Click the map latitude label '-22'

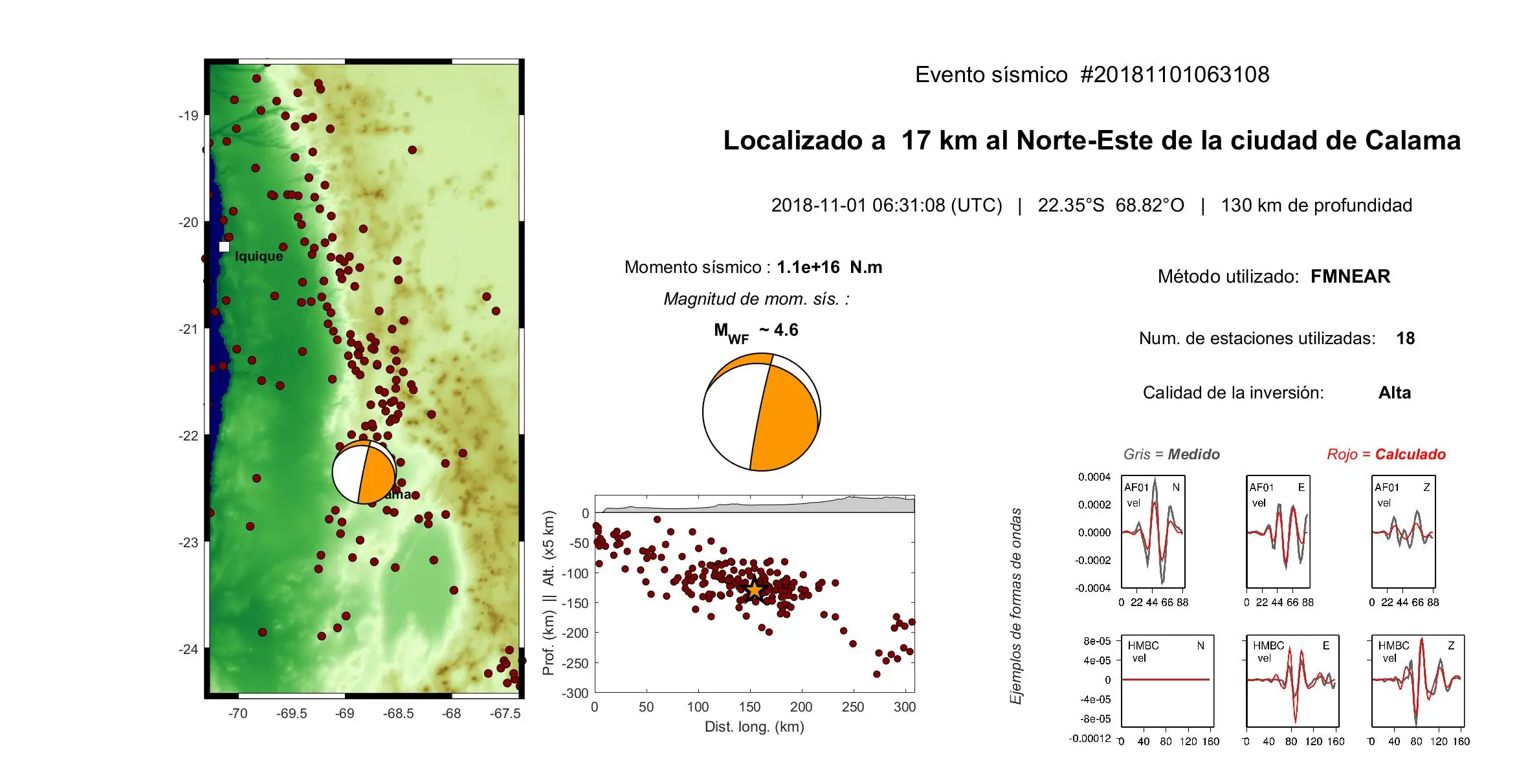click(x=189, y=435)
